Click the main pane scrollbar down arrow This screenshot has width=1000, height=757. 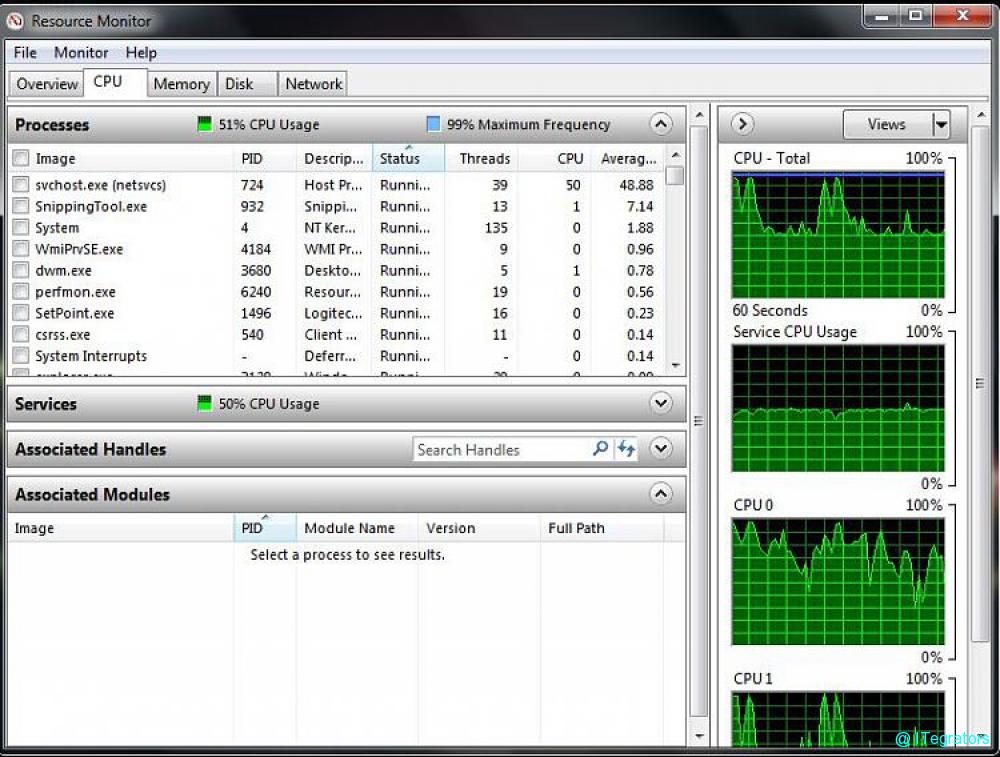pyautogui.click(x=699, y=736)
